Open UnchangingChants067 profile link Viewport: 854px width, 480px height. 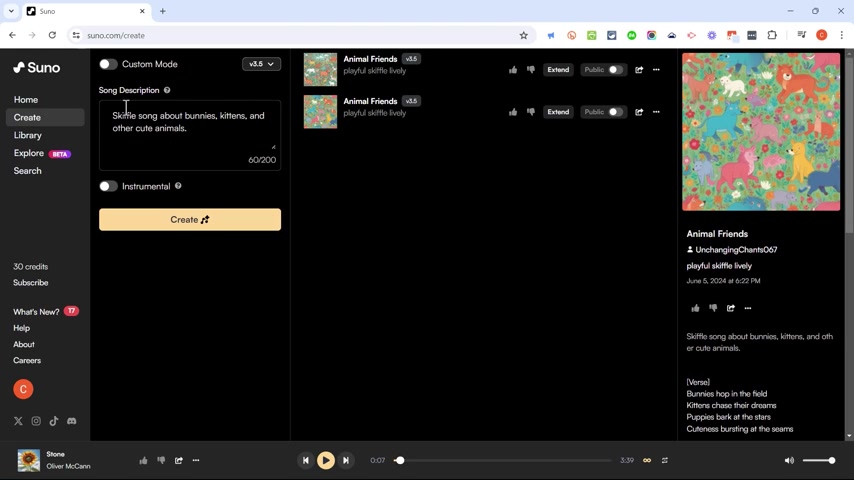[736, 250]
